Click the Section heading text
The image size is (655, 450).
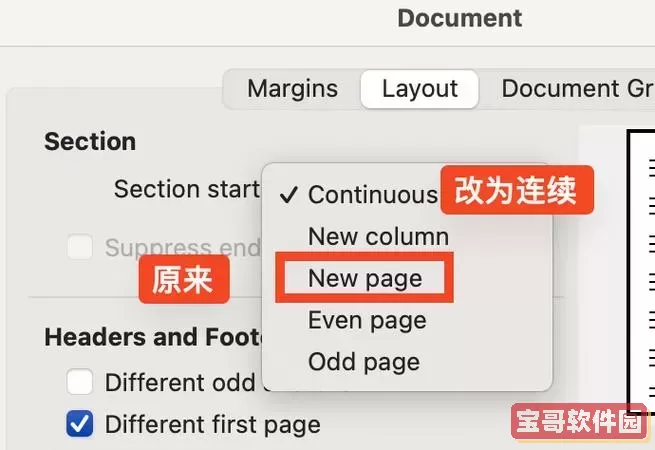(90, 141)
